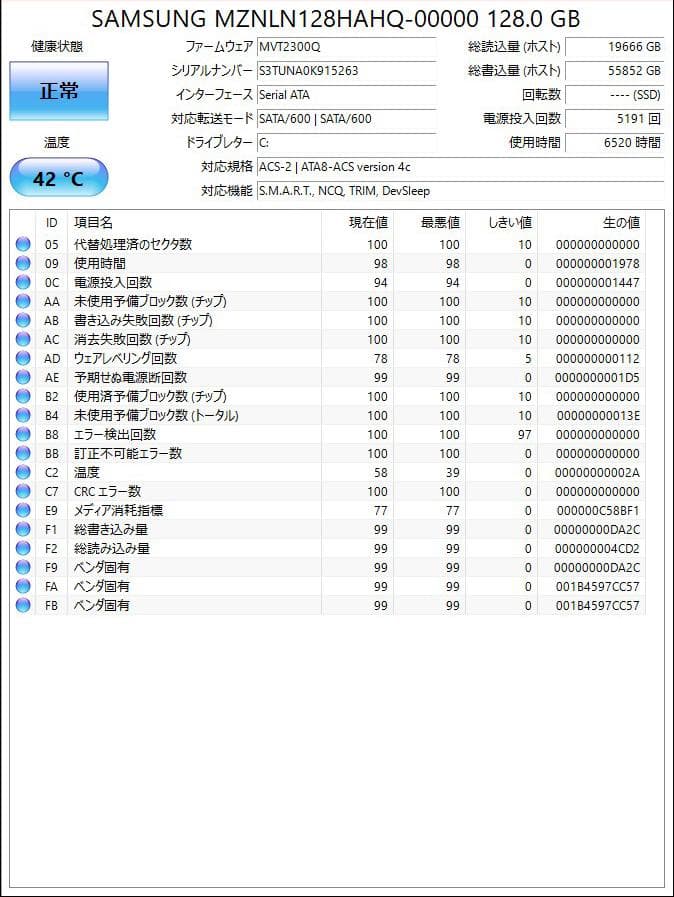Select status orb for ID F1 row
Screen dimensions: 674x897
[x=23, y=529]
